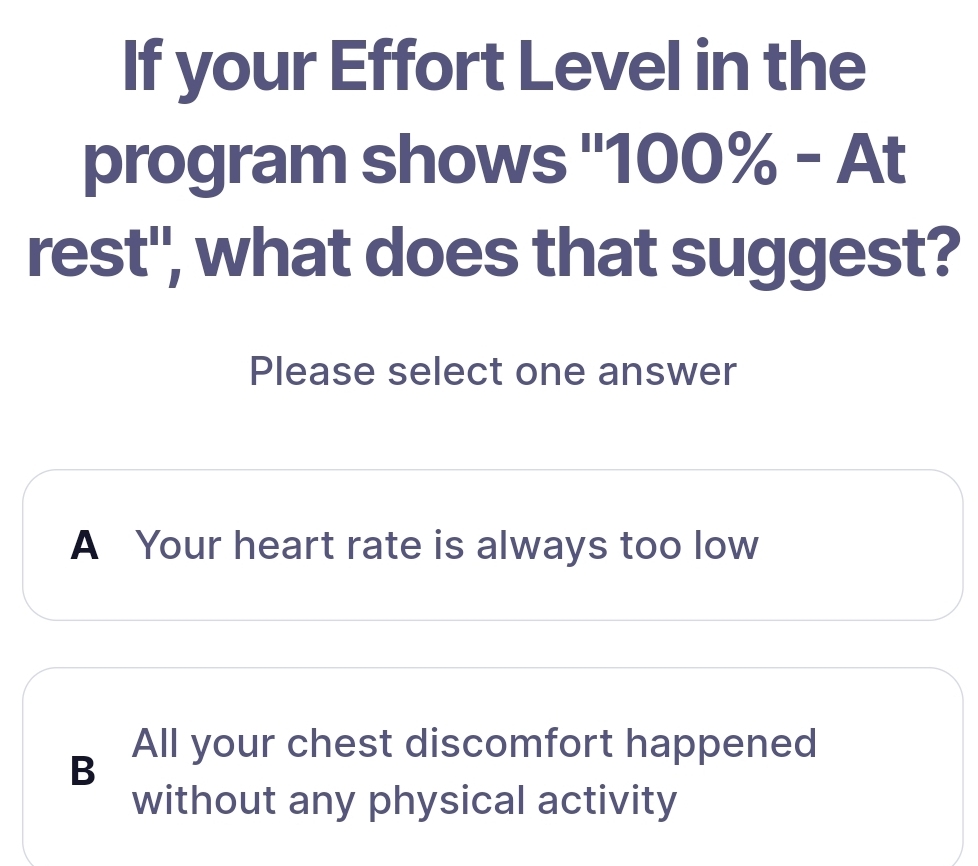This screenshot has height=866, width=978.
Task: Click the 'Please select one answer' instruction
Action: point(492,372)
